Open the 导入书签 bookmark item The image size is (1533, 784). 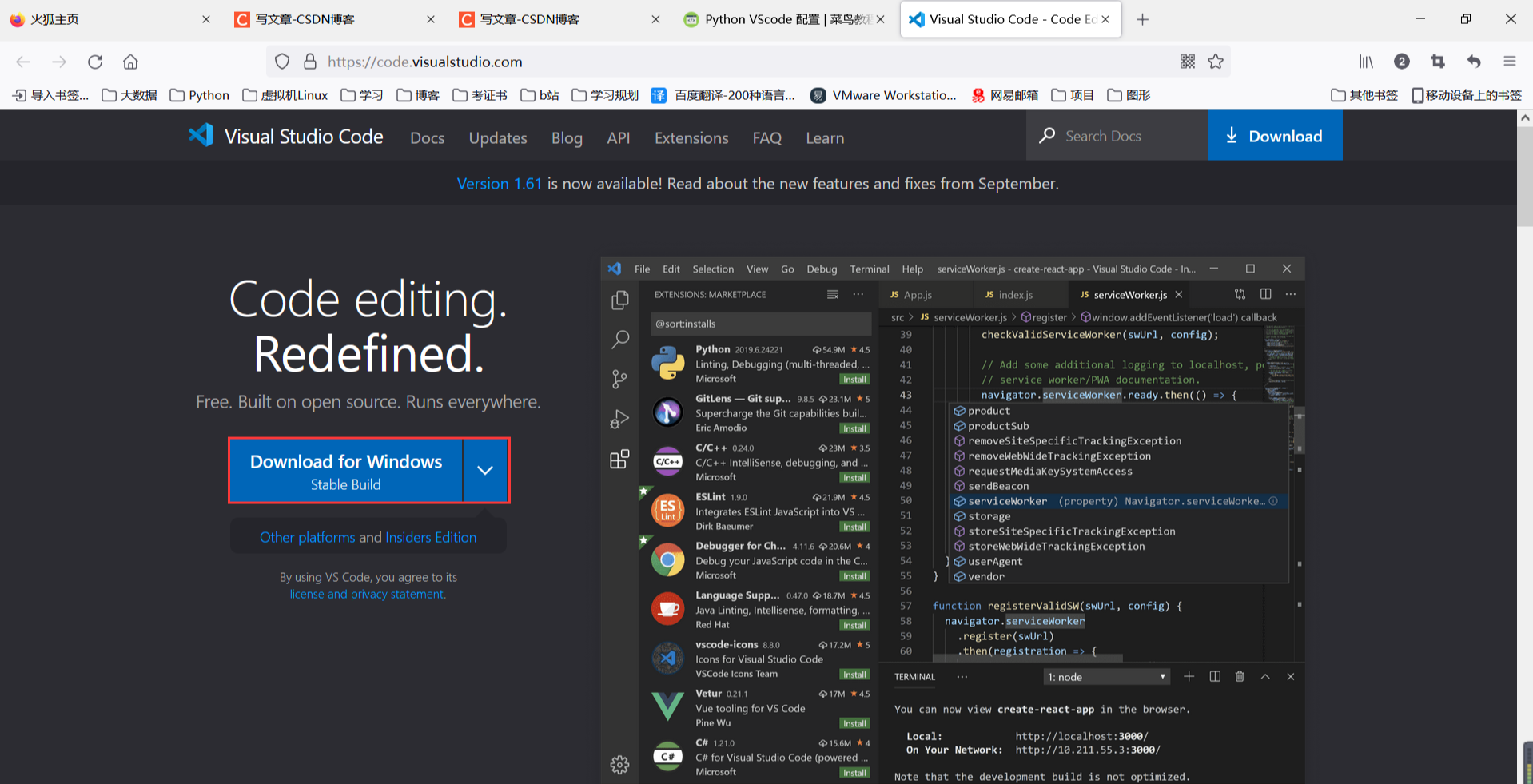(x=50, y=95)
